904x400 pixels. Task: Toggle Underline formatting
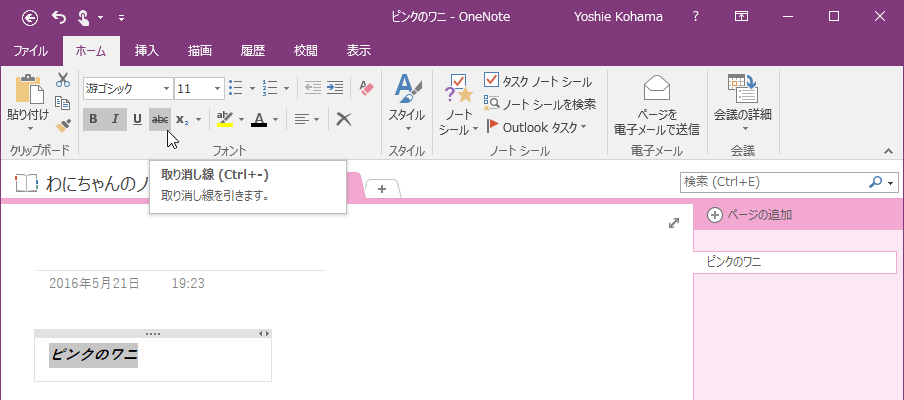pos(137,119)
